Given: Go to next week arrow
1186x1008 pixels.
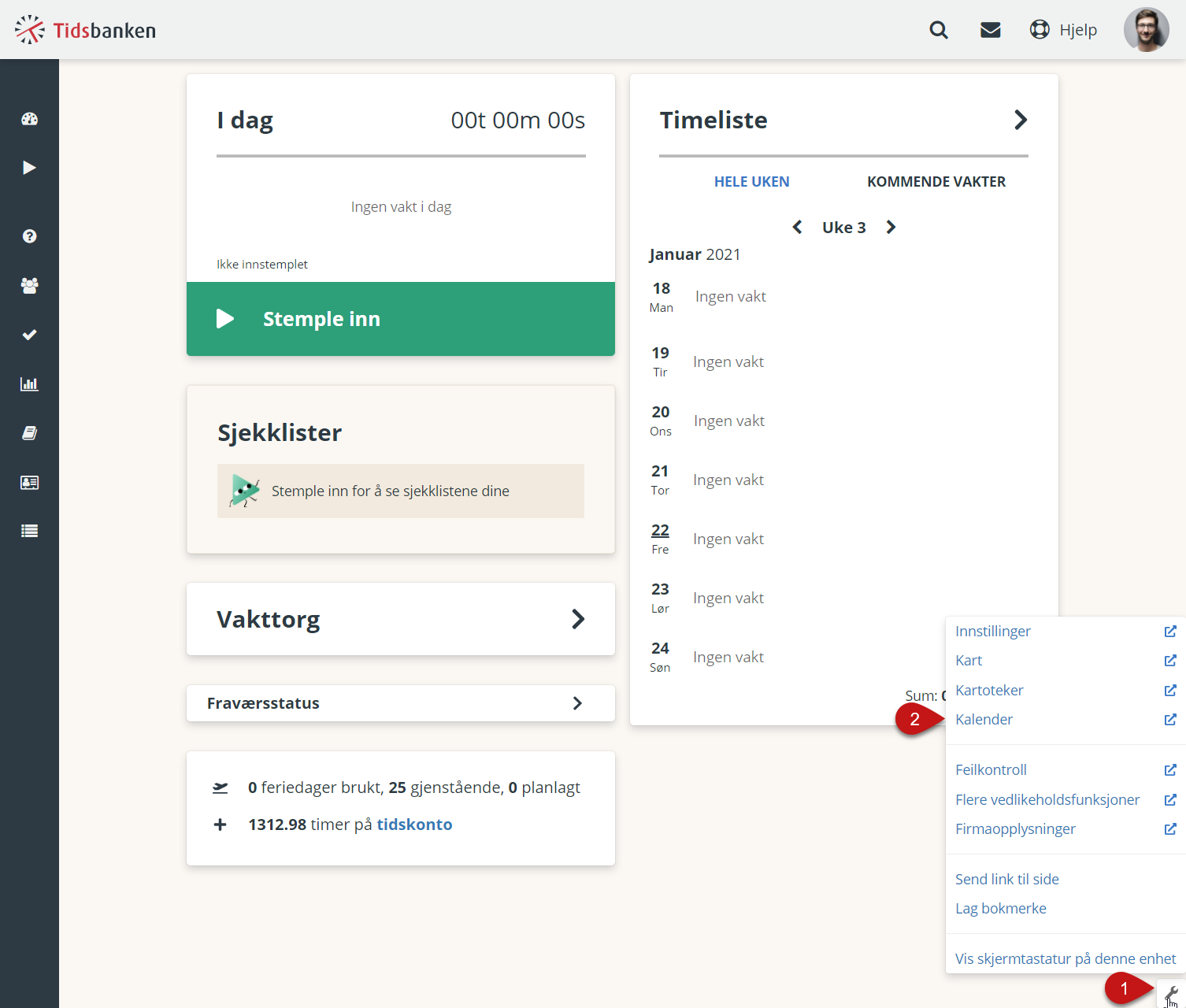Looking at the screenshot, I should (891, 228).
